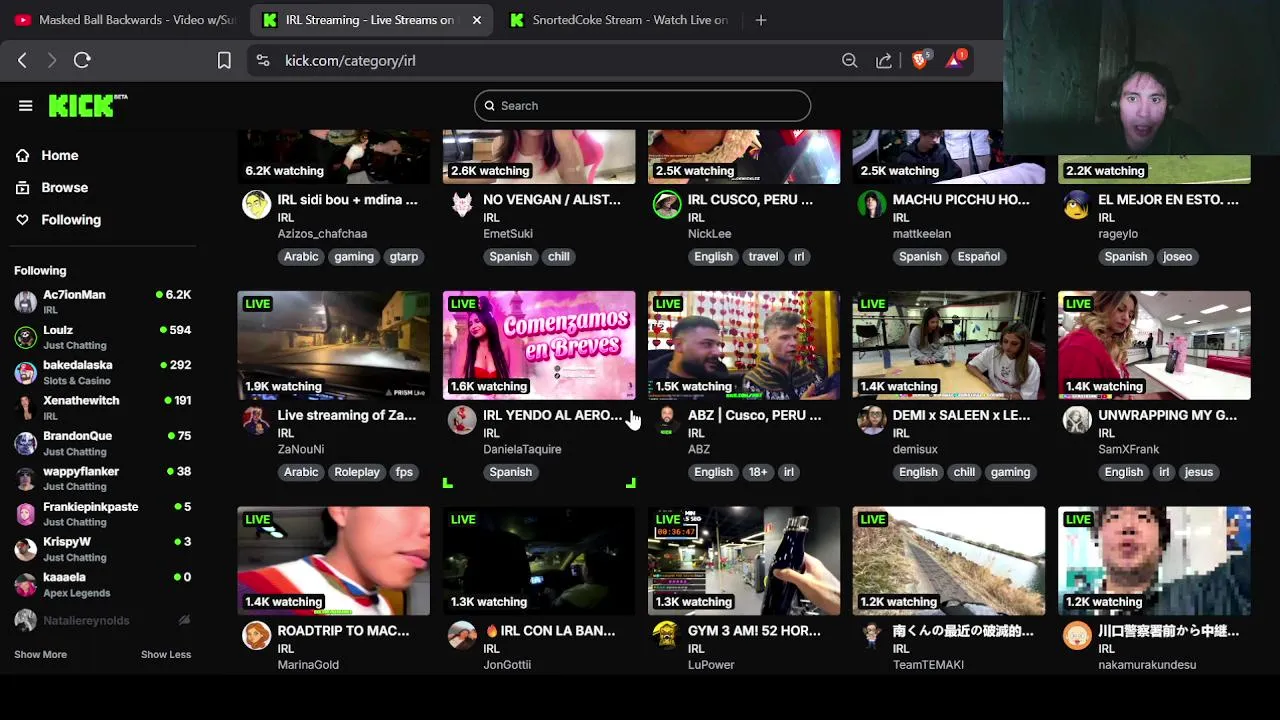Open BrandonQue in Following list
The height and width of the screenshot is (720, 1280).
(x=103, y=443)
